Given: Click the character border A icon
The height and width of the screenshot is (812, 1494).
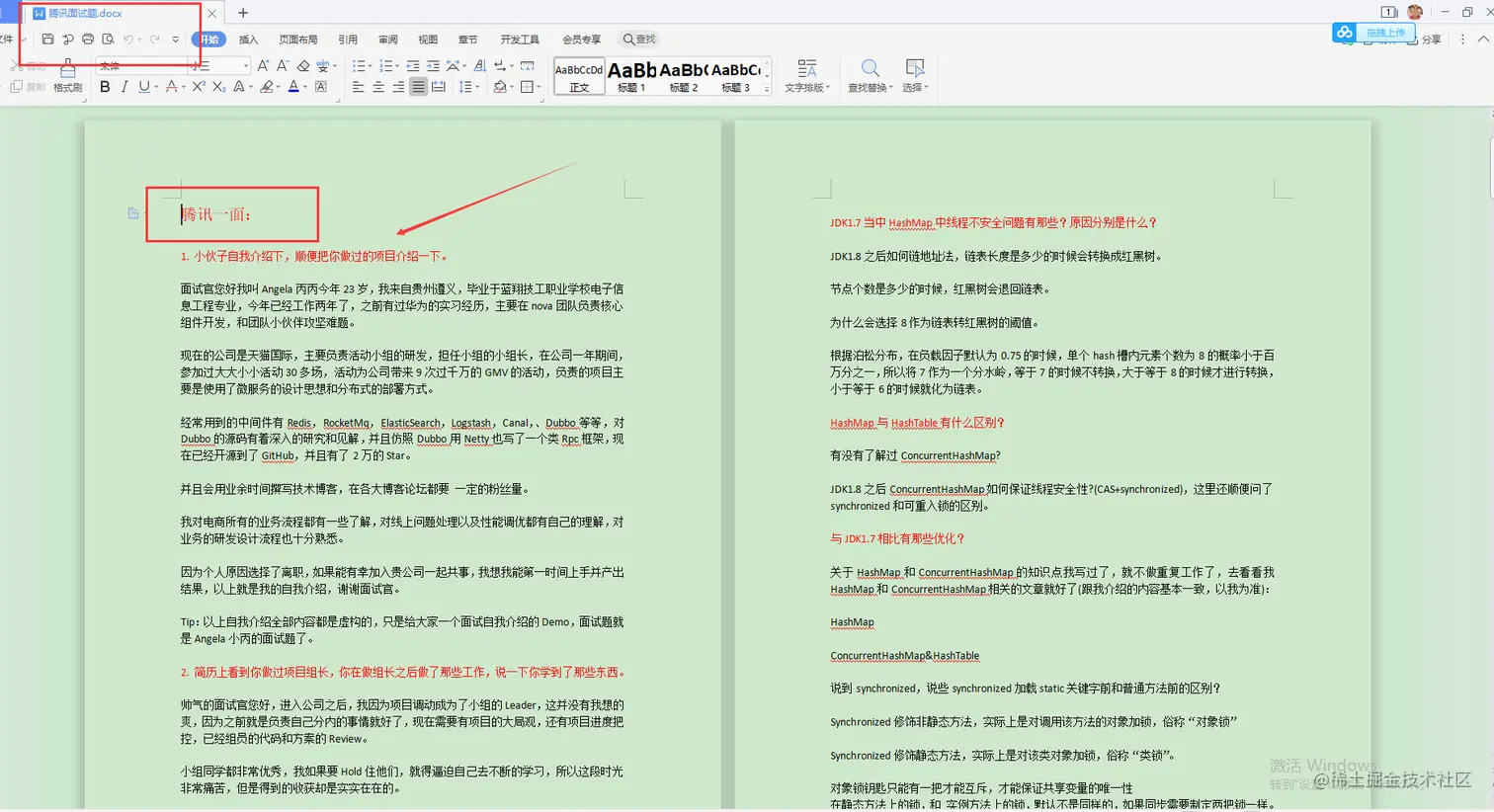Looking at the screenshot, I should (320, 87).
